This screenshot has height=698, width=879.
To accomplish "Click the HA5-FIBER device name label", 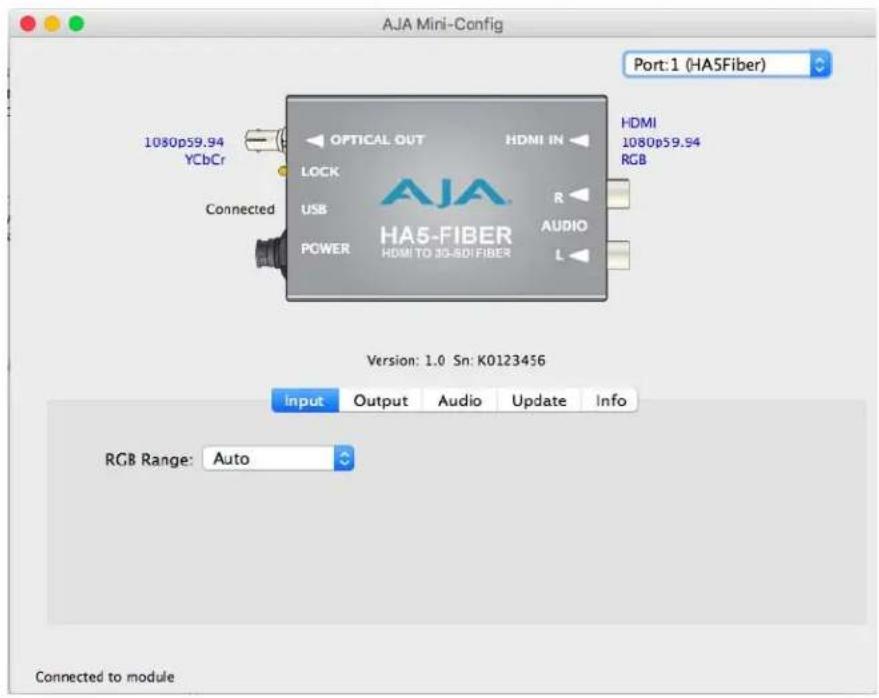I will coord(446,235).
